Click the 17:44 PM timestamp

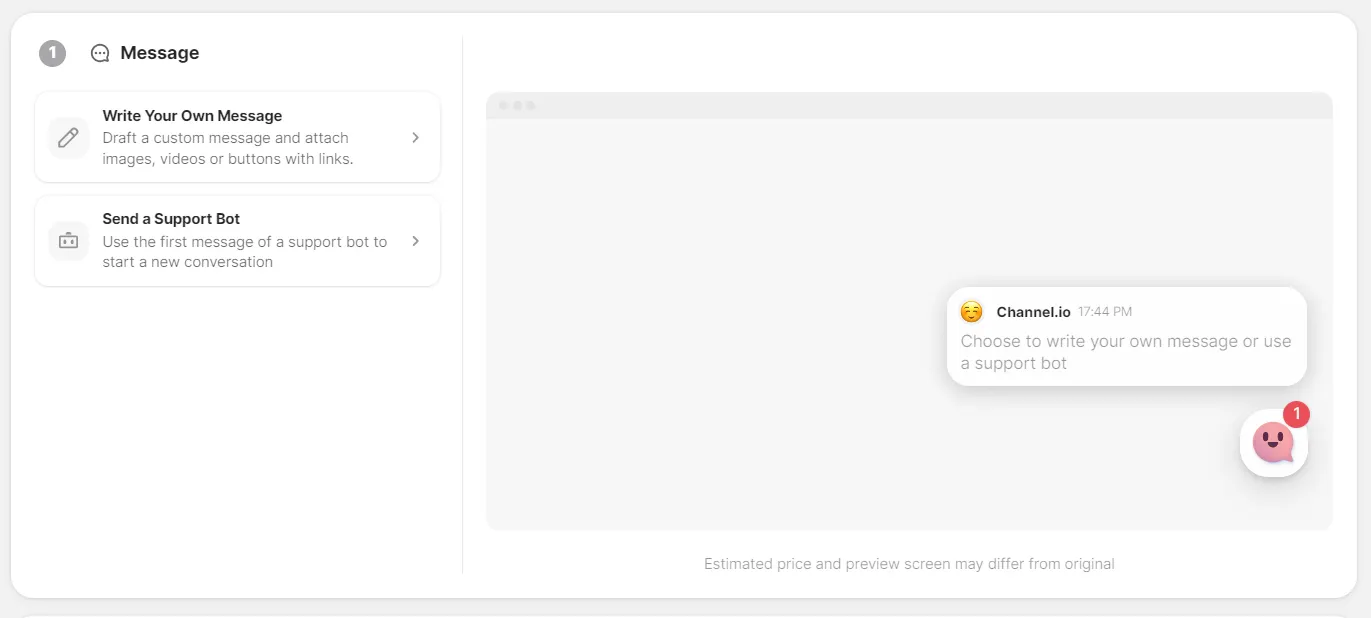[x=1105, y=312]
